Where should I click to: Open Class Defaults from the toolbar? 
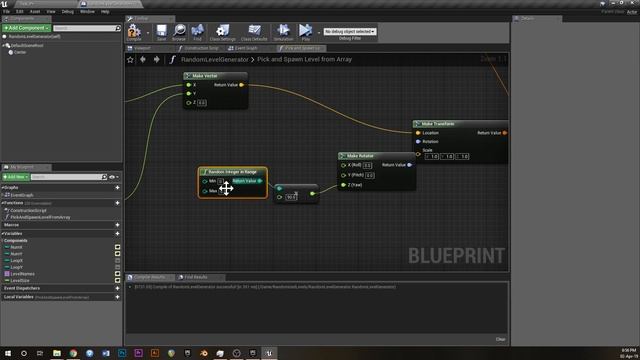(254, 32)
